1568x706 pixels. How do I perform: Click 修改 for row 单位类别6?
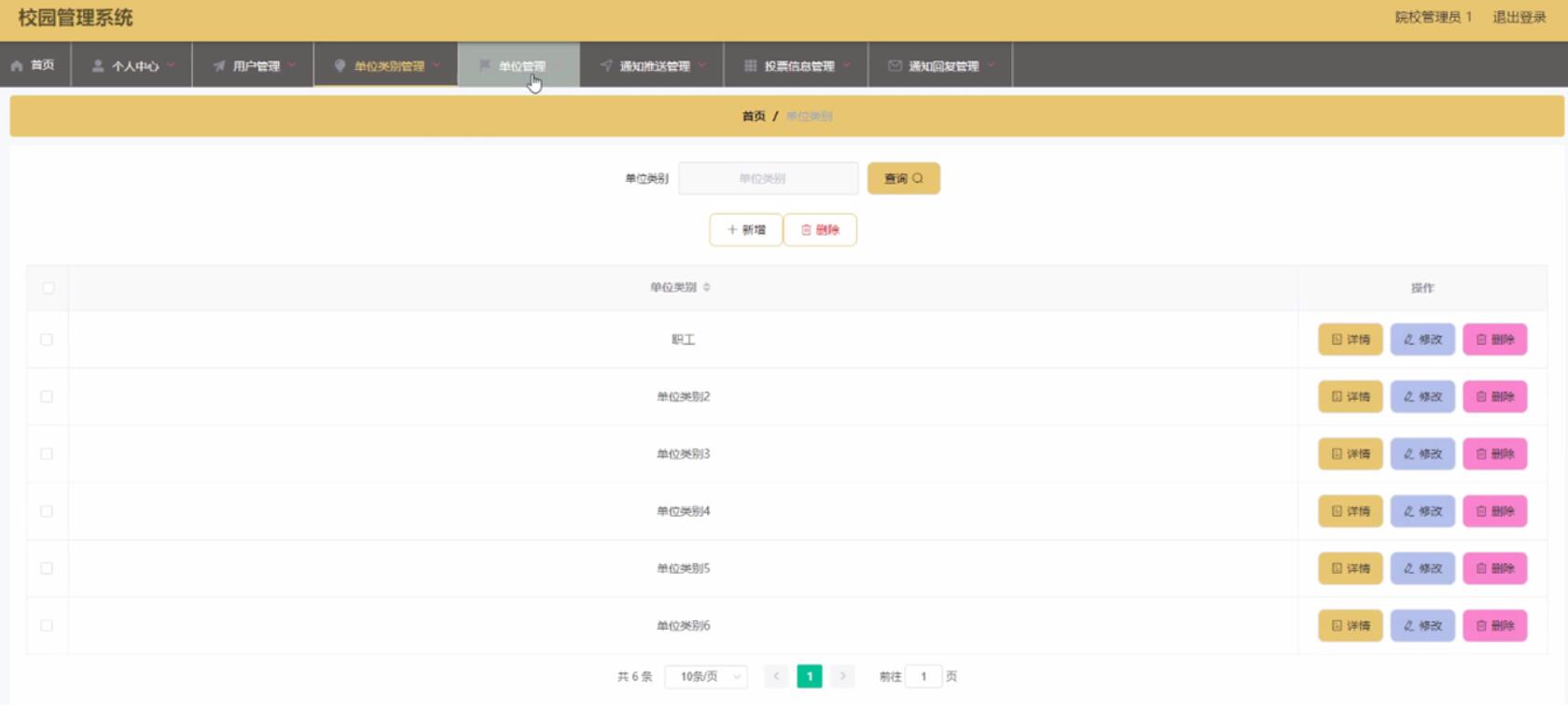[x=1422, y=626]
